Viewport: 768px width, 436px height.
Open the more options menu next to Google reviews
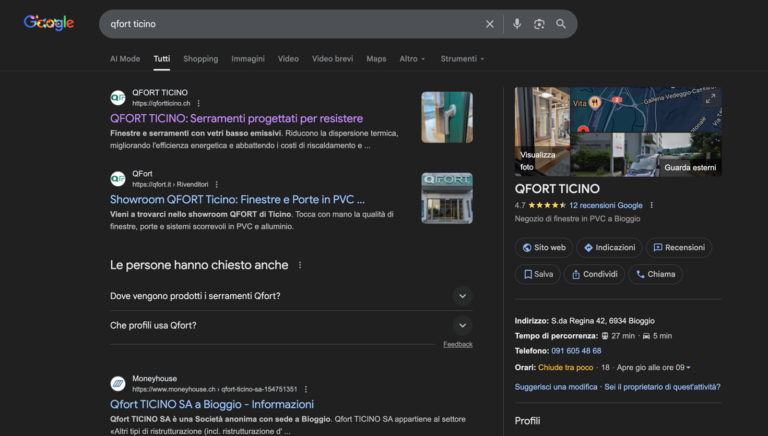(x=652, y=205)
